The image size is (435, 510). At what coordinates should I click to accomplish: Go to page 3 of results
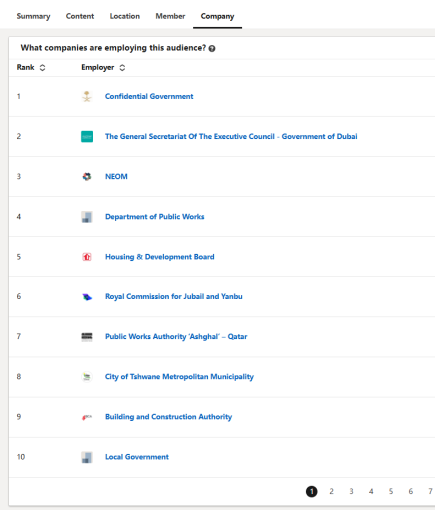tap(351, 491)
